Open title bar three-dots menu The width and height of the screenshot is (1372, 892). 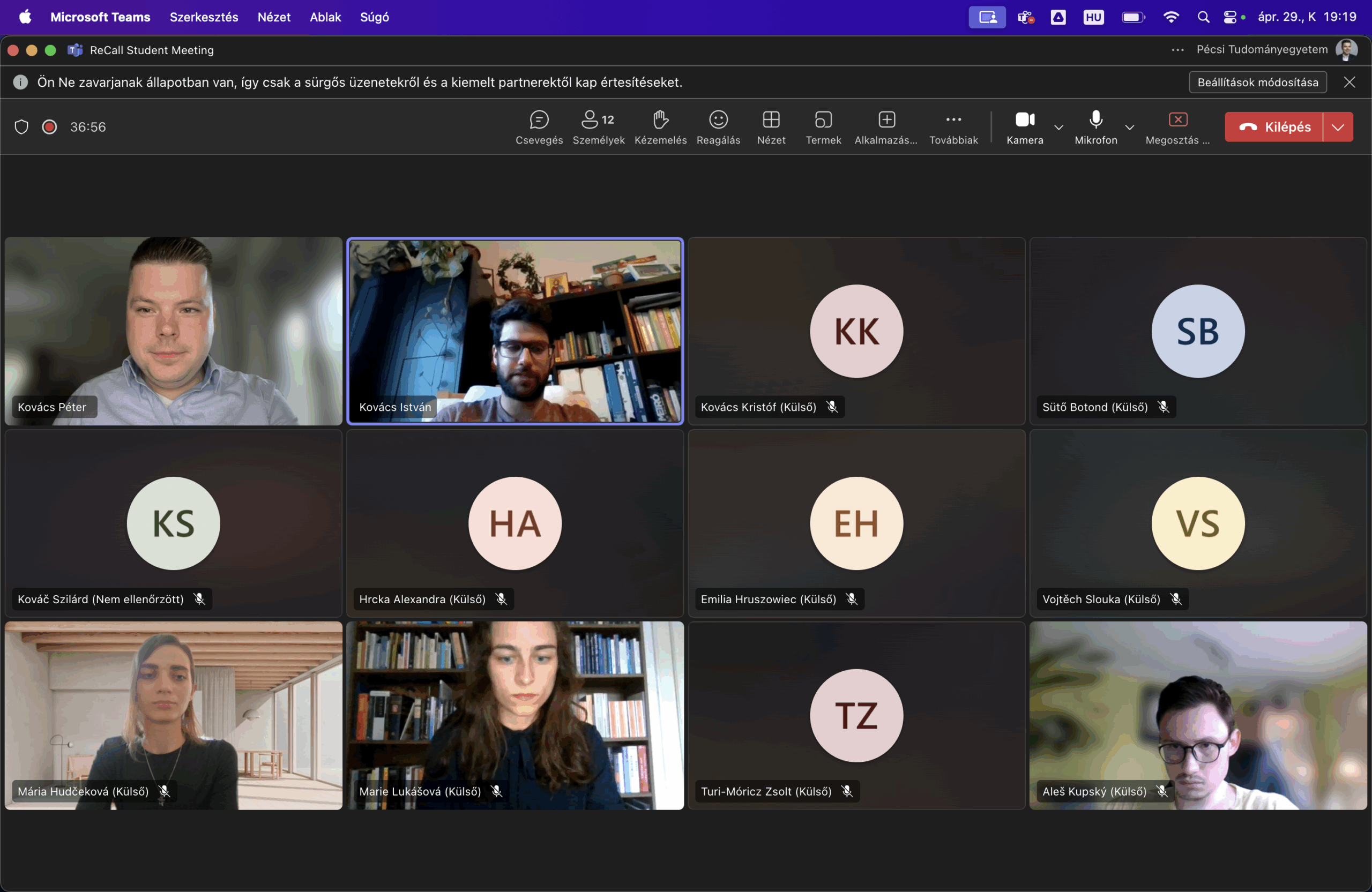pos(1178,50)
